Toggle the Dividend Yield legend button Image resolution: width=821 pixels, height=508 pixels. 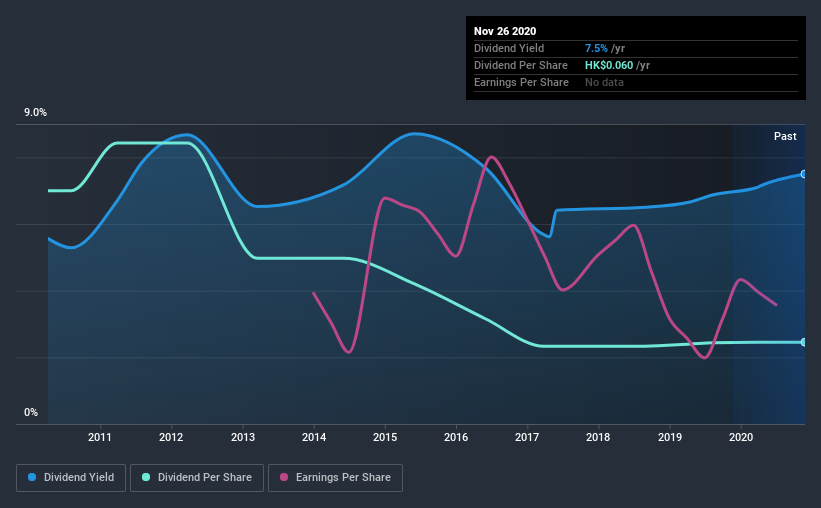(x=71, y=478)
